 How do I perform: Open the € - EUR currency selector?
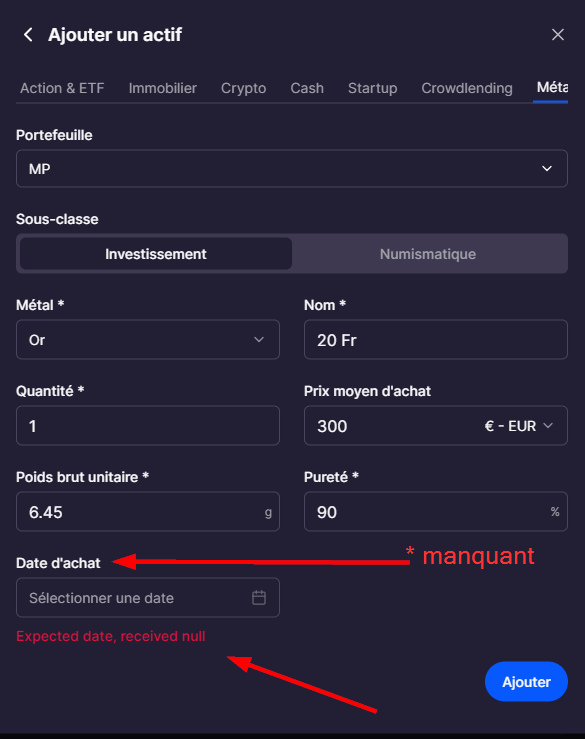point(518,426)
